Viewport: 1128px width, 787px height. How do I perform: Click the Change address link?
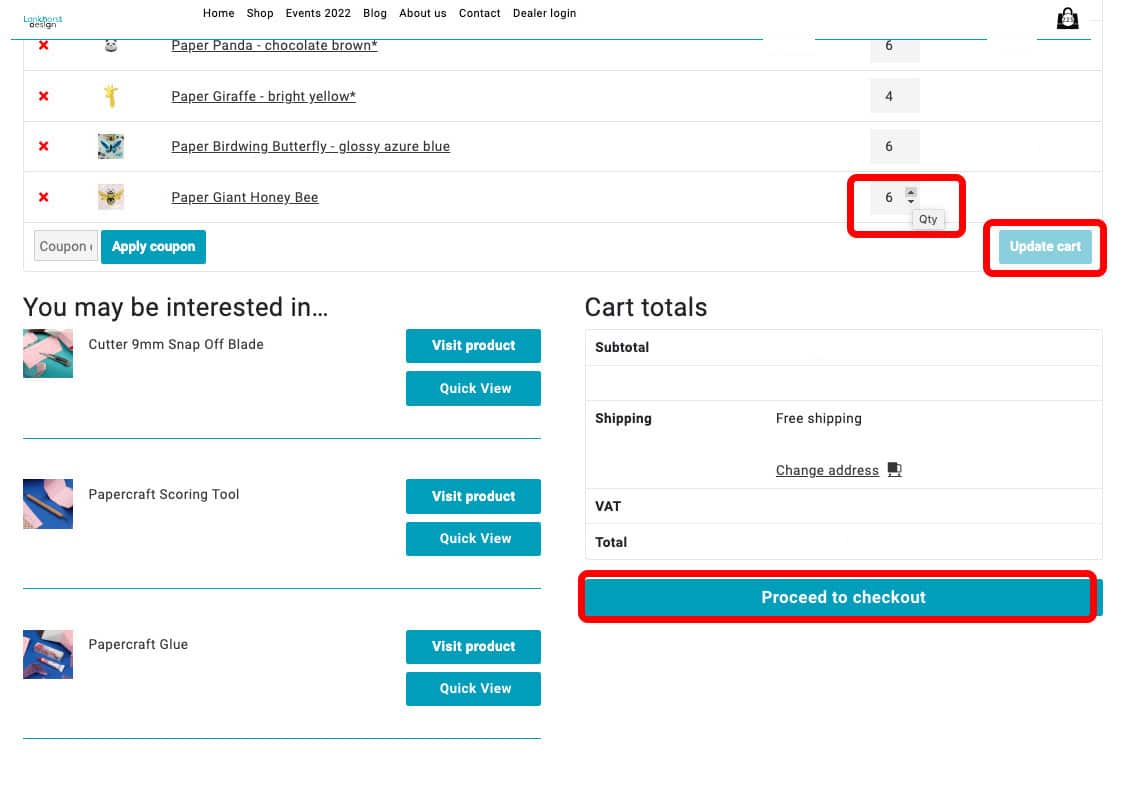point(827,470)
